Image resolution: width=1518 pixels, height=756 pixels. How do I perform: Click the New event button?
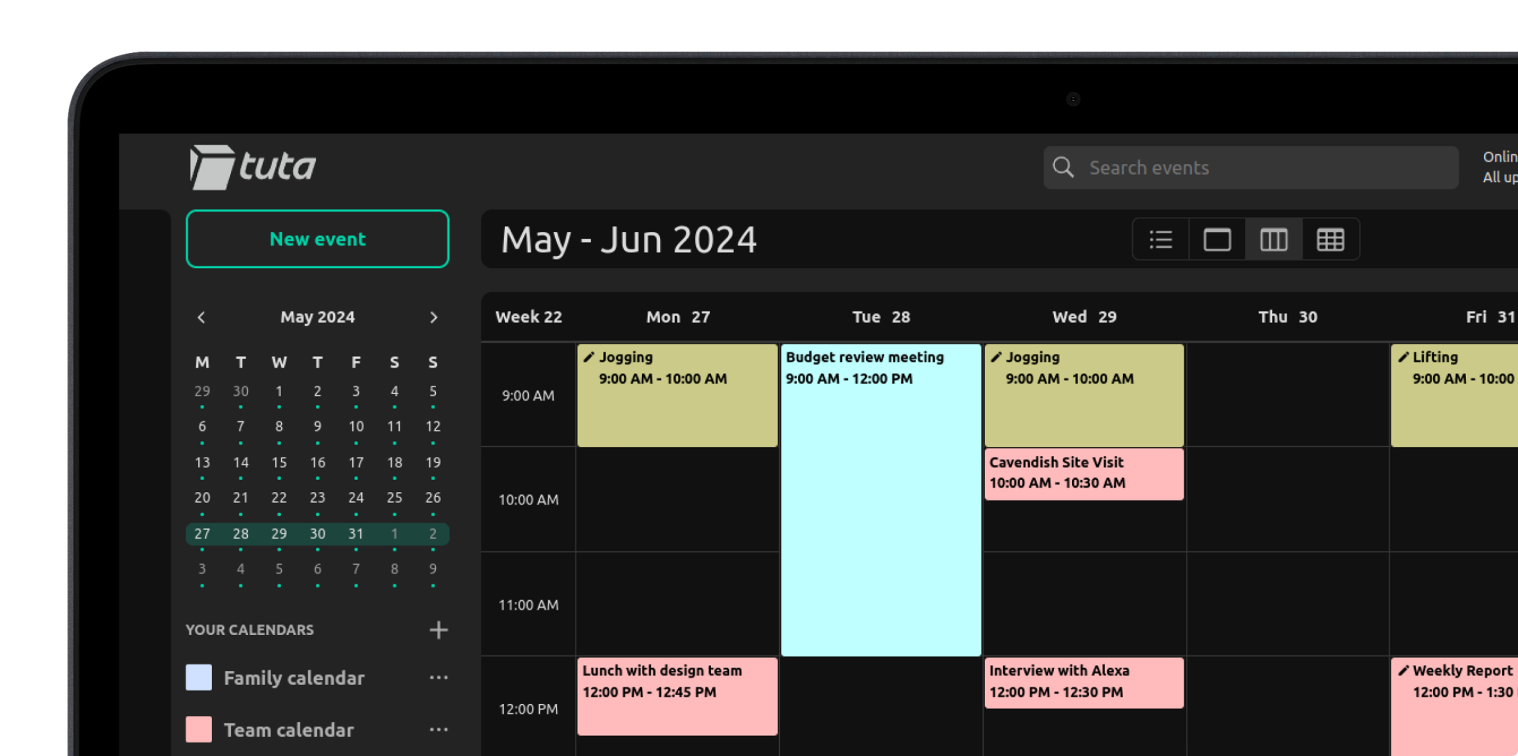(x=317, y=239)
